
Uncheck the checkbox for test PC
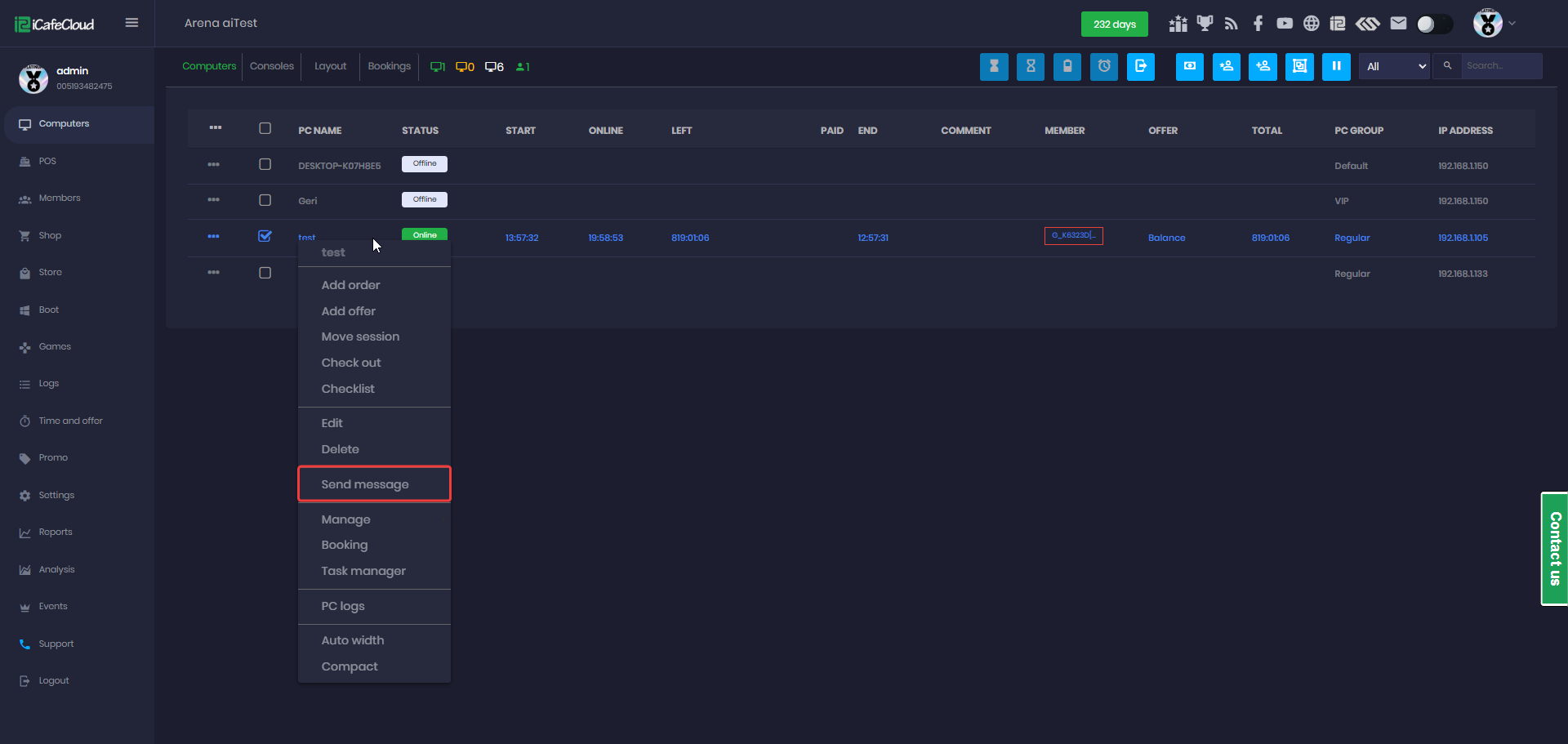[265, 236]
